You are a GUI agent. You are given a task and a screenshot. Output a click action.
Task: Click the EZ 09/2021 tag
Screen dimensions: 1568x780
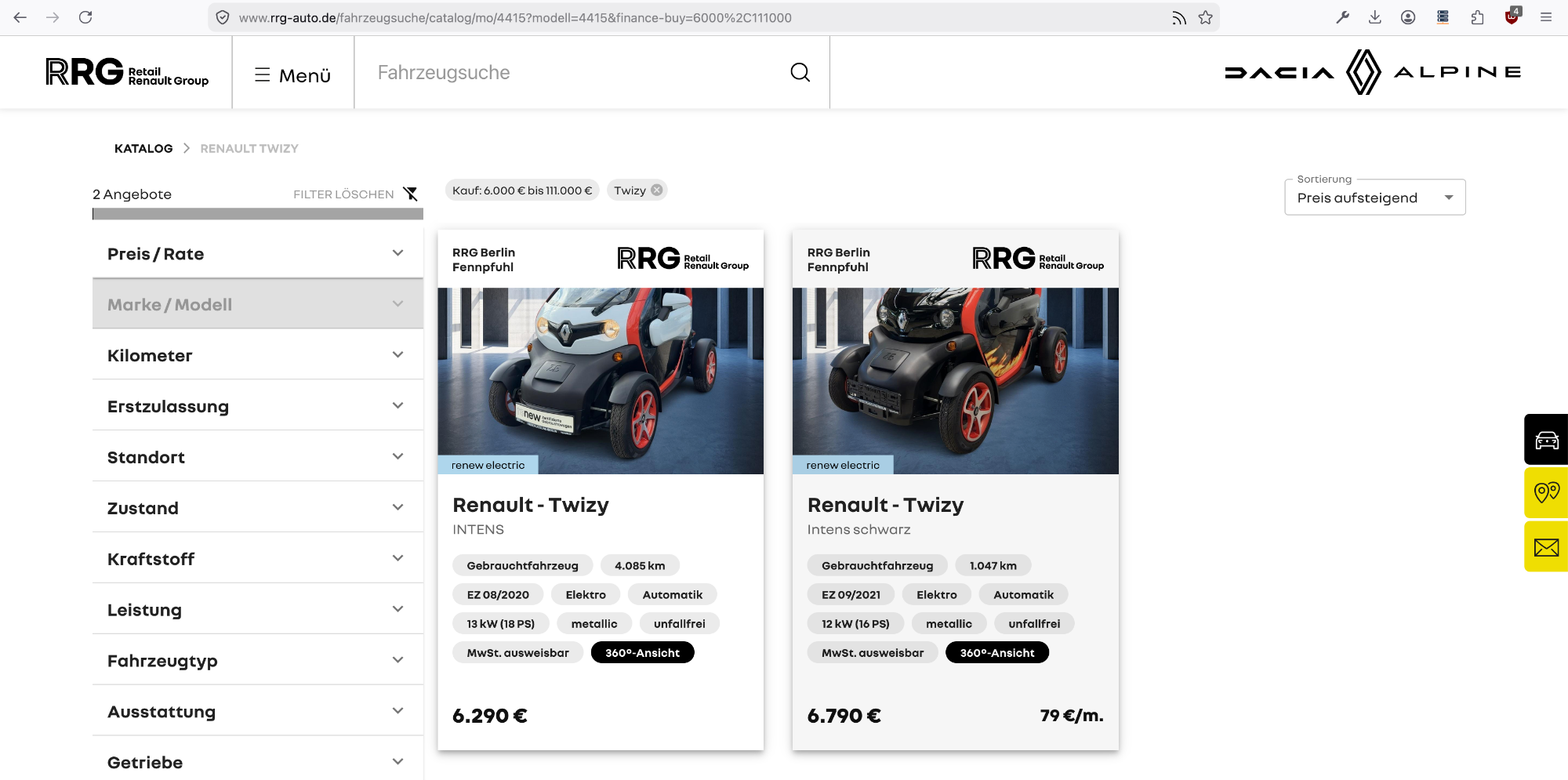pyautogui.click(x=851, y=594)
